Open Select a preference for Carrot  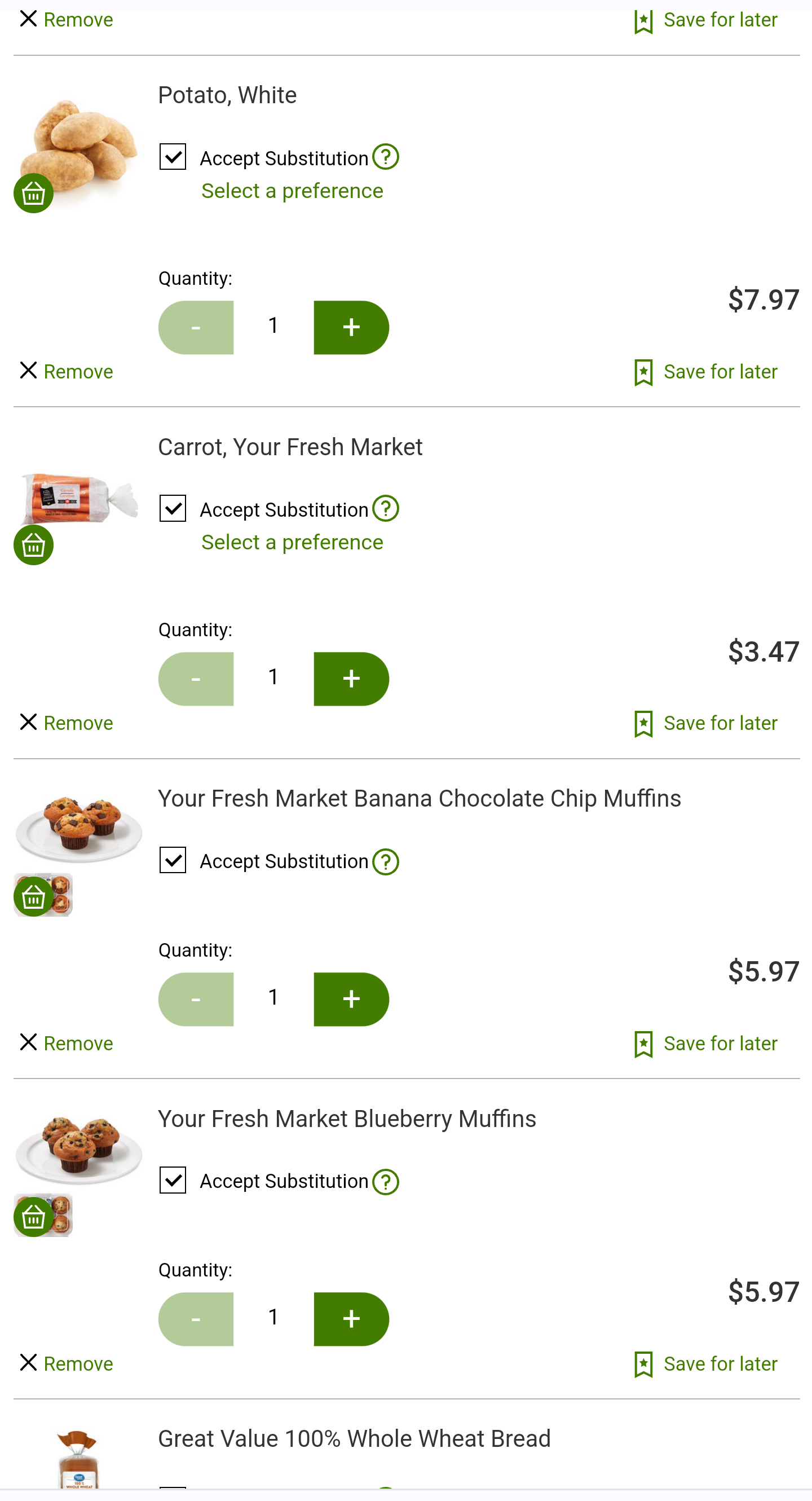[293, 543]
